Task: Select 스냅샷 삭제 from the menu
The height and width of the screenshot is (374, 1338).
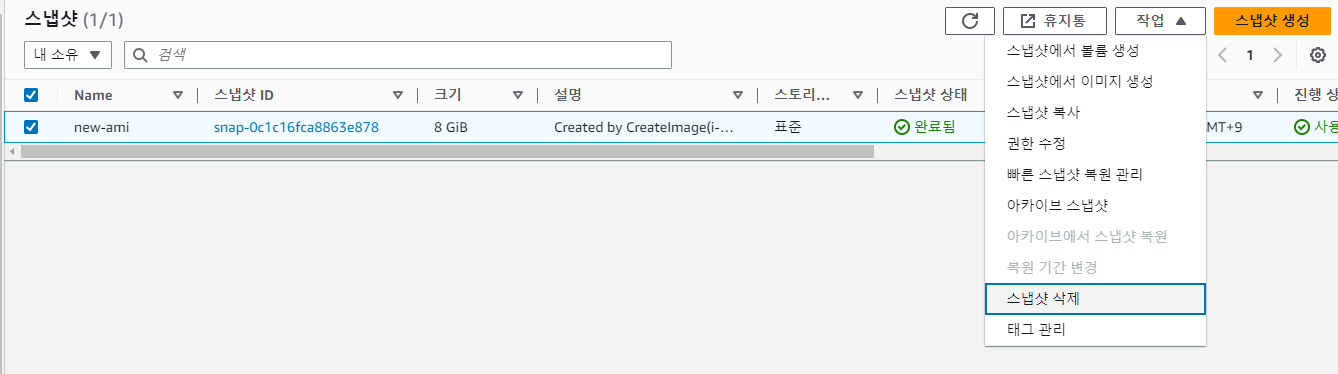Action: 1095,298
